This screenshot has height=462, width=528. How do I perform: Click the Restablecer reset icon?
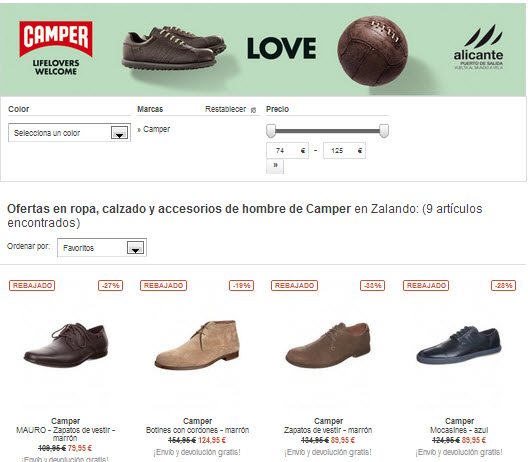[x=254, y=110]
